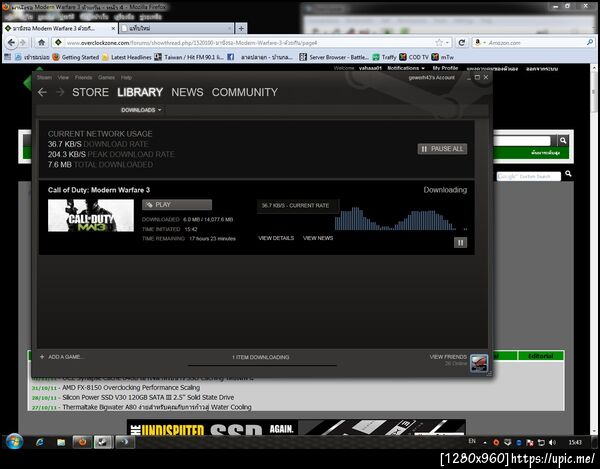Click the Firefox URL address bar
The width and height of the screenshot is (600, 469).
point(245,43)
